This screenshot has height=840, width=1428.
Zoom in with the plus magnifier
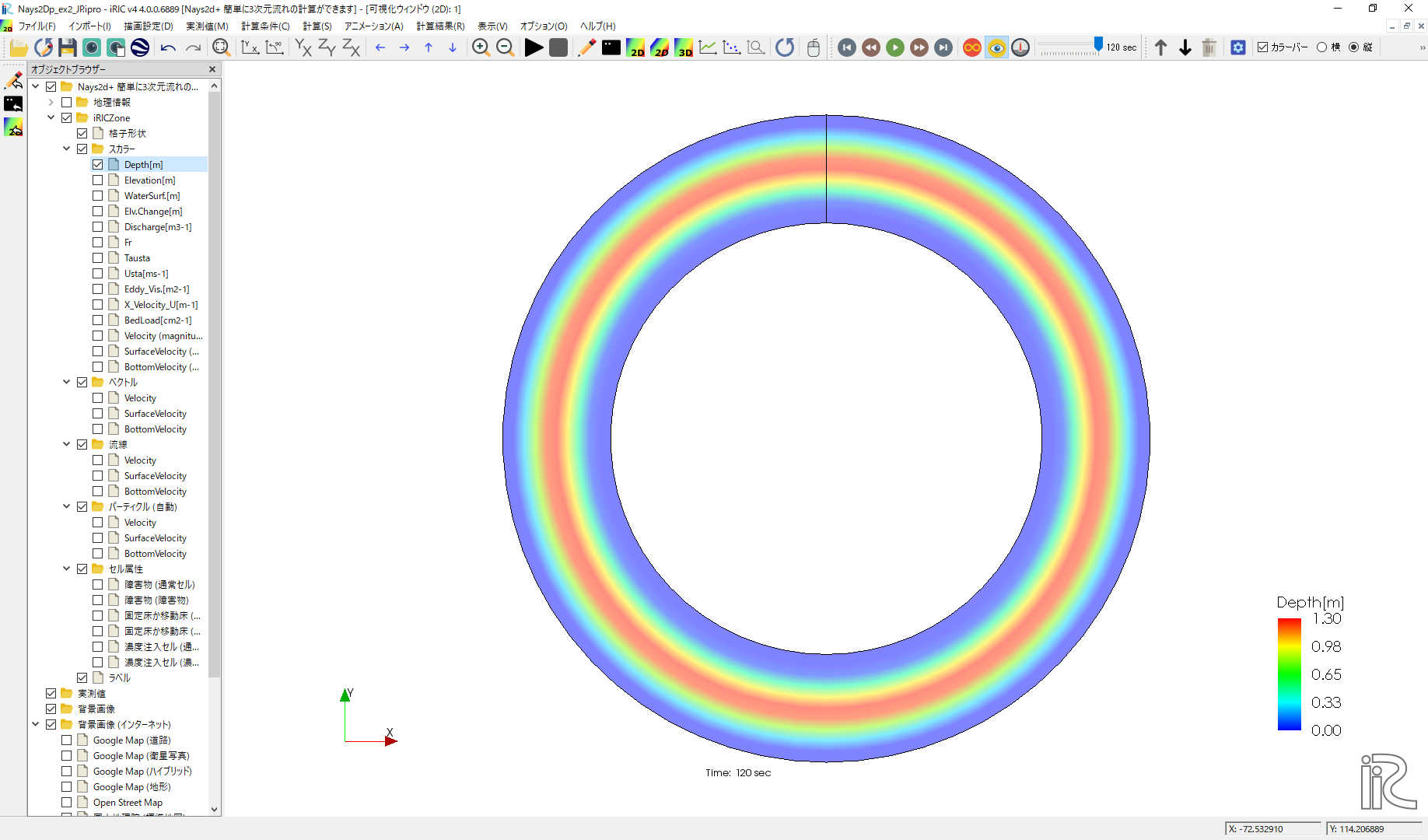click(481, 47)
